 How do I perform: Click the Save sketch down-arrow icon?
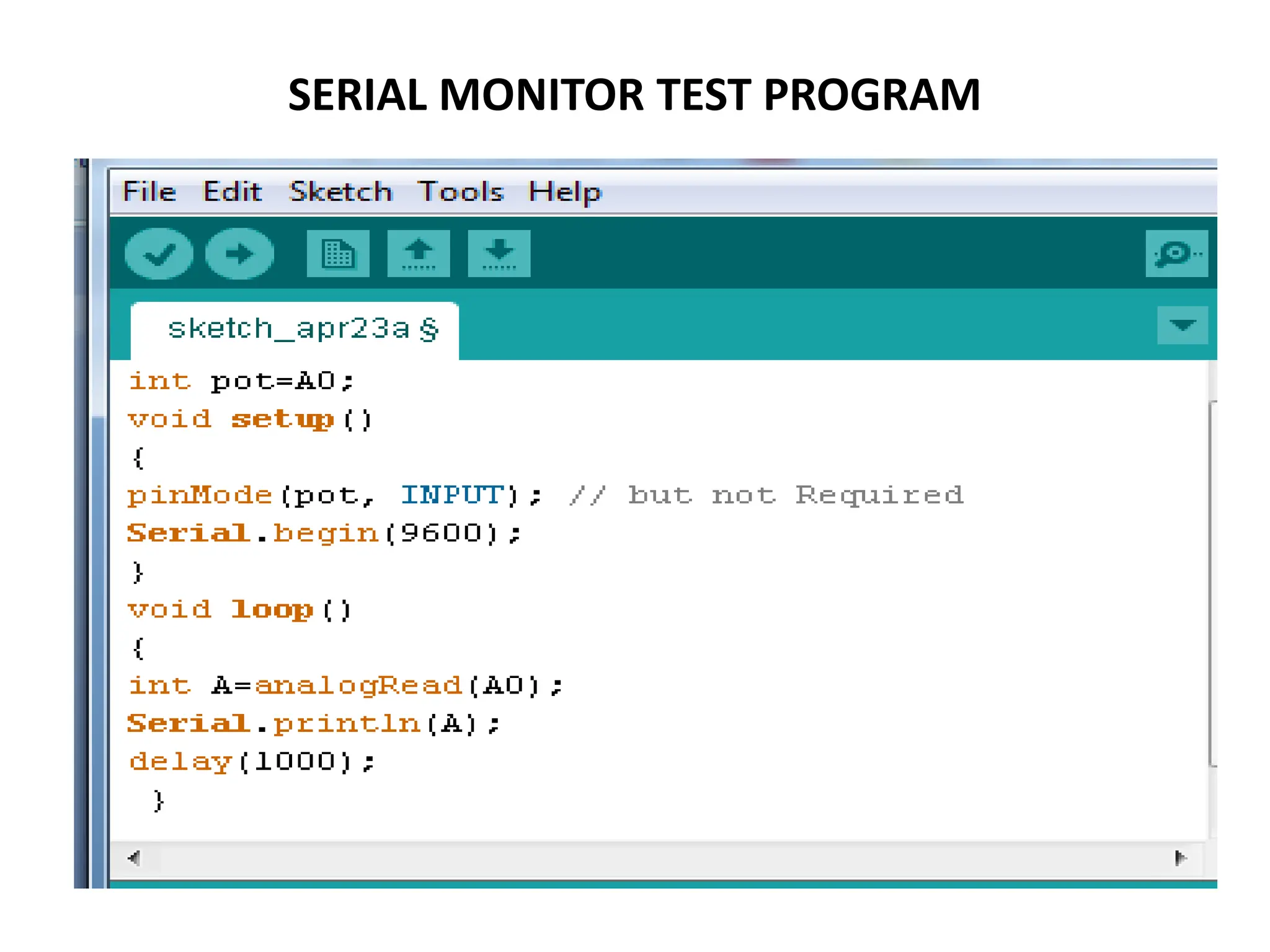(499, 253)
